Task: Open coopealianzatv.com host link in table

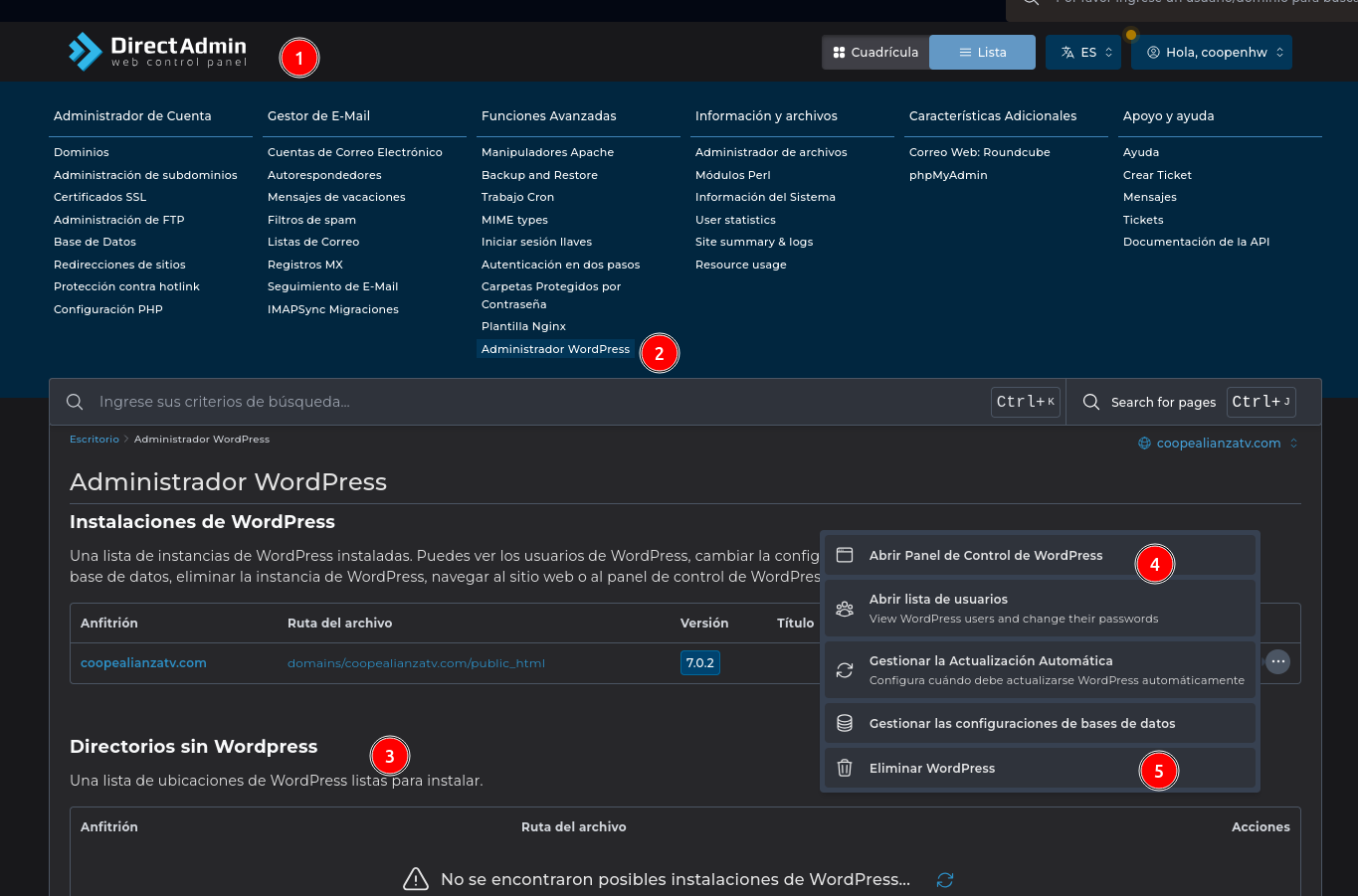Action: [x=143, y=663]
